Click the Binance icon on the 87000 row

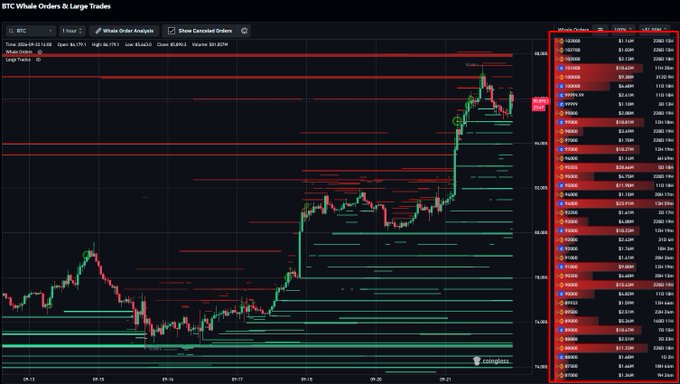(x=561, y=375)
